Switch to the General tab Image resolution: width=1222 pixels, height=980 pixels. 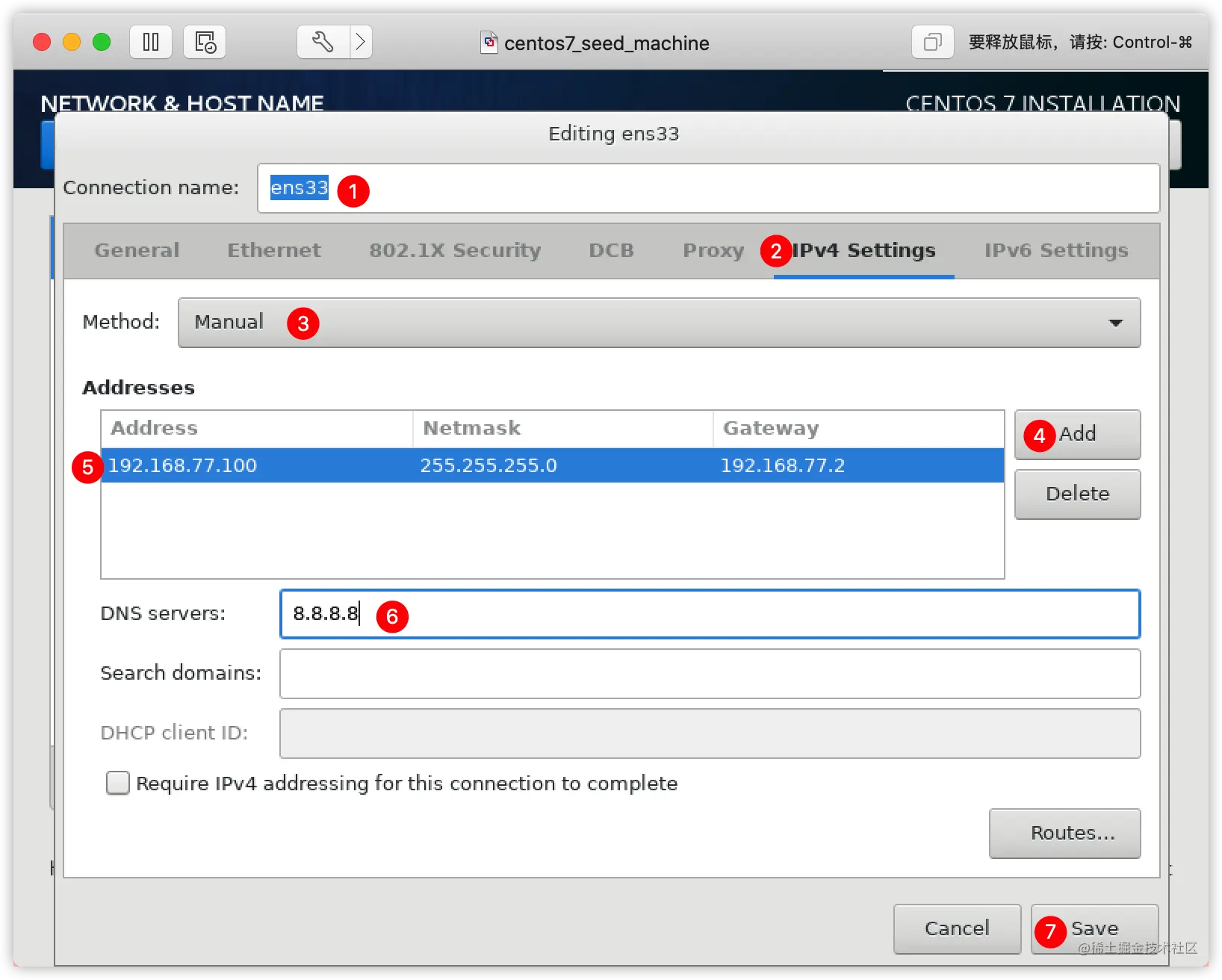pos(137,250)
